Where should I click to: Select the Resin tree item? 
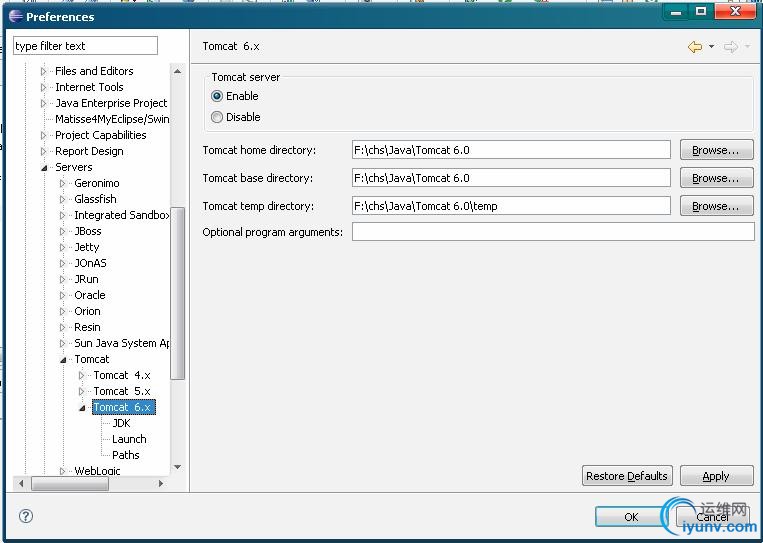tap(87, 327)
